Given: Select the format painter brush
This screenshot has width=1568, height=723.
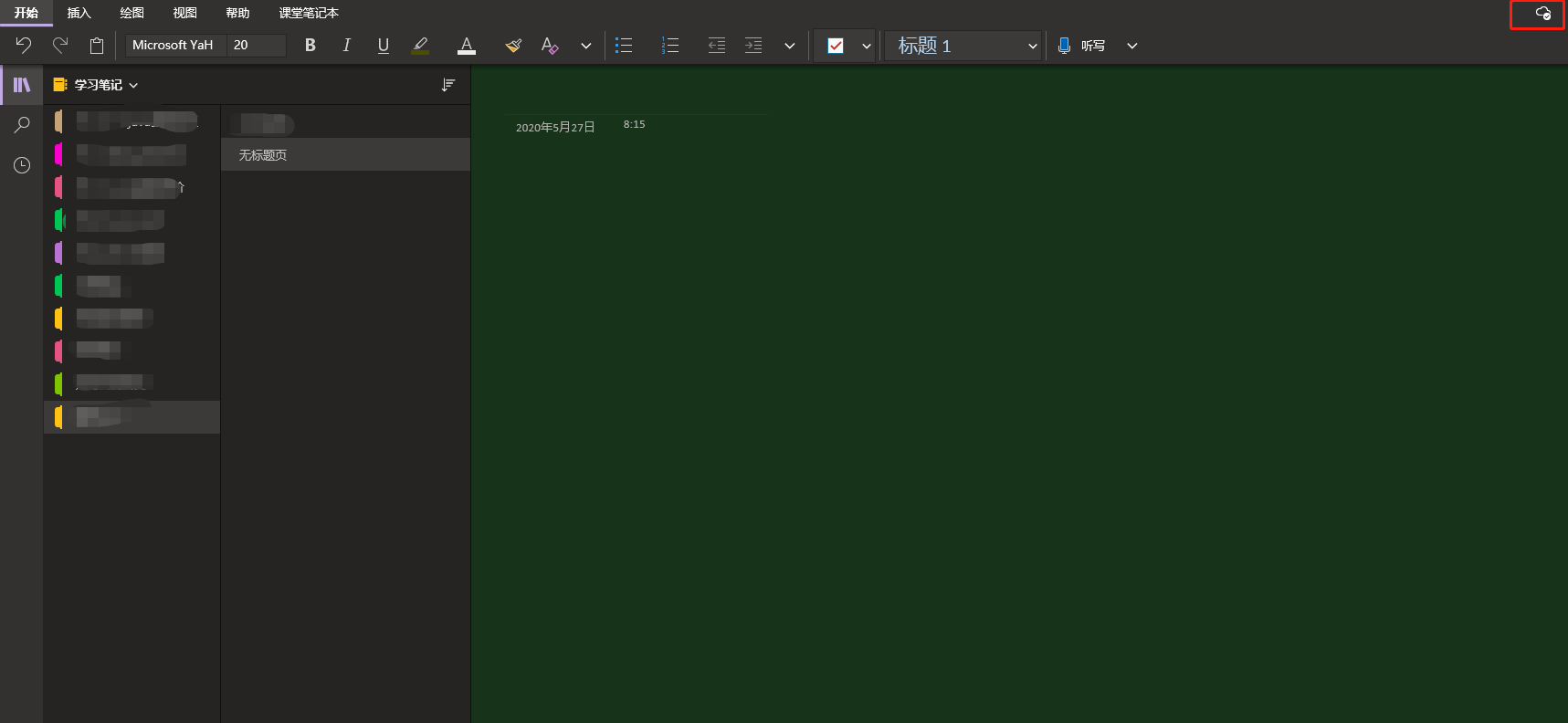Looking at the screenshot, I should 513,46.
